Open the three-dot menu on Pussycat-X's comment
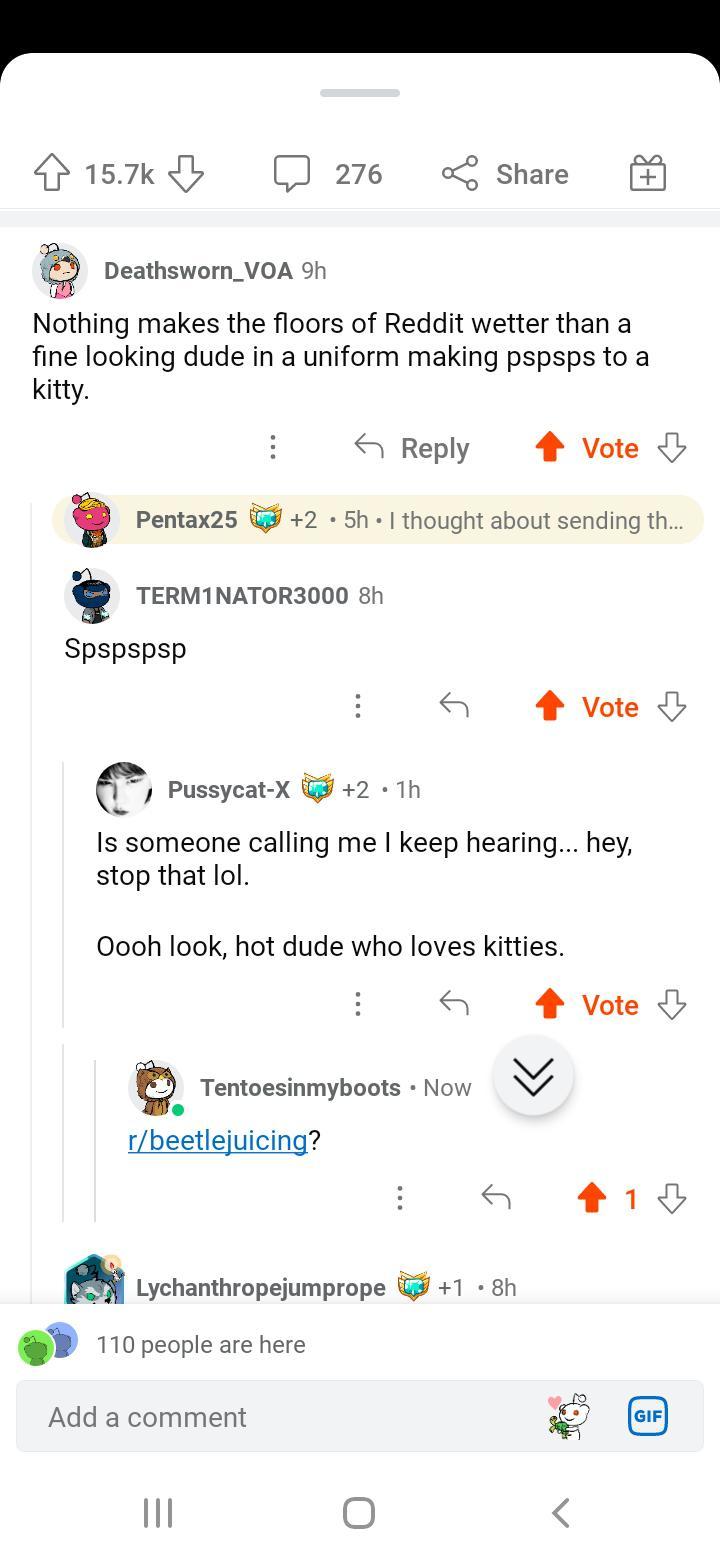The height and width of the screenshot is (1560, 720). pos(357,1004)
